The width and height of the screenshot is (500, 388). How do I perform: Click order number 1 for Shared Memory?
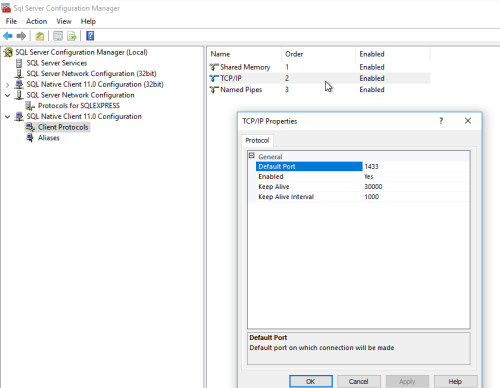287,67
